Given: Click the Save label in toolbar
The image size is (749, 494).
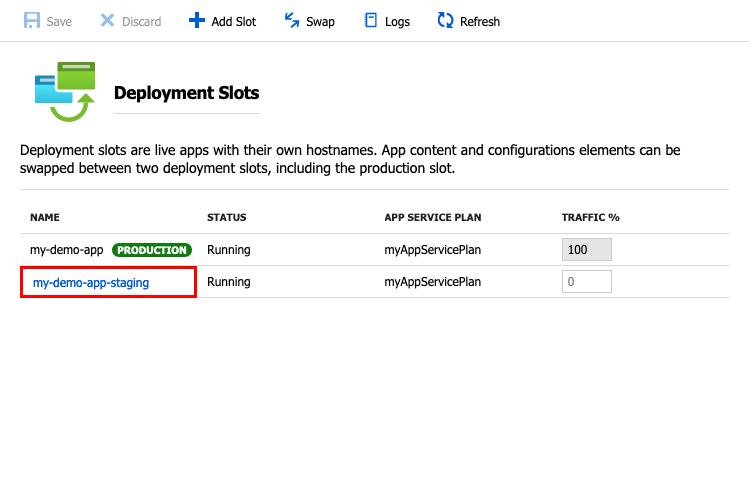Looking at the screenshot, I should [59, 21].
